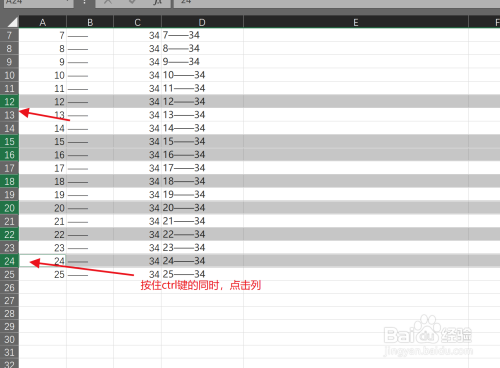The image size is (500, 368).
Task: Click cell D13 showing '13——34'
Action: tap(202, 115)
